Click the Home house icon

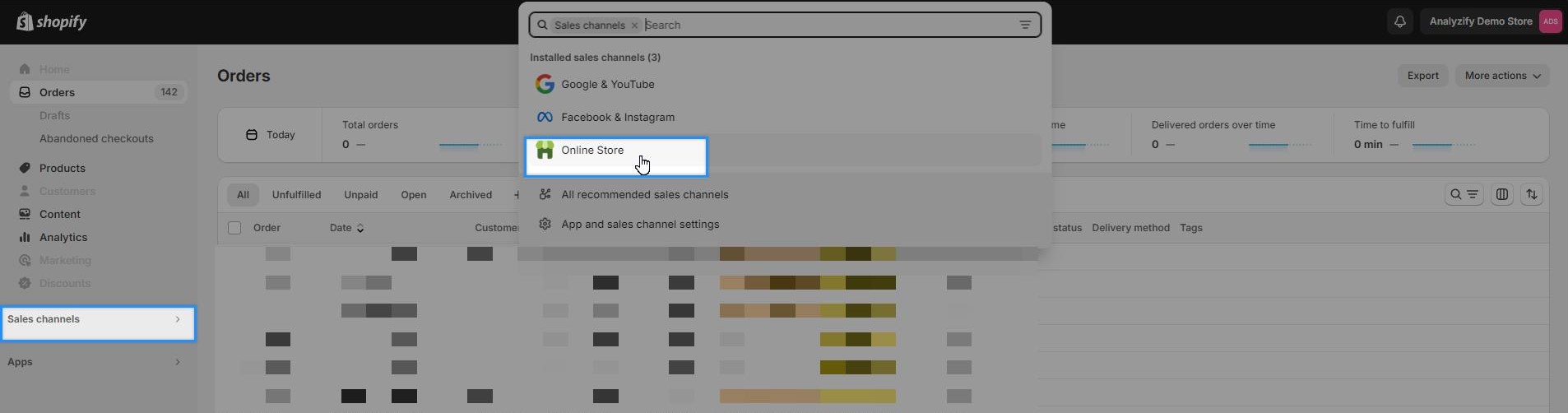coord(25,69)
